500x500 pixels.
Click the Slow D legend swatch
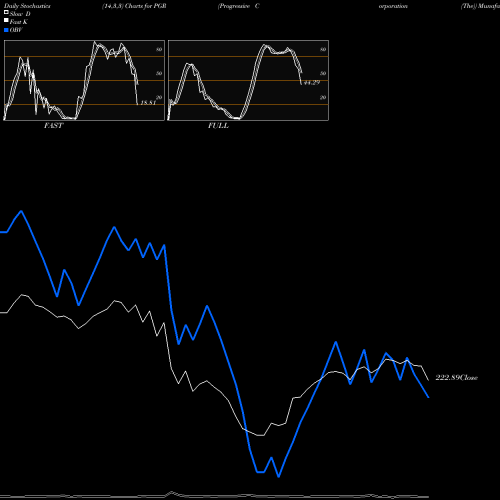[6, 12]
